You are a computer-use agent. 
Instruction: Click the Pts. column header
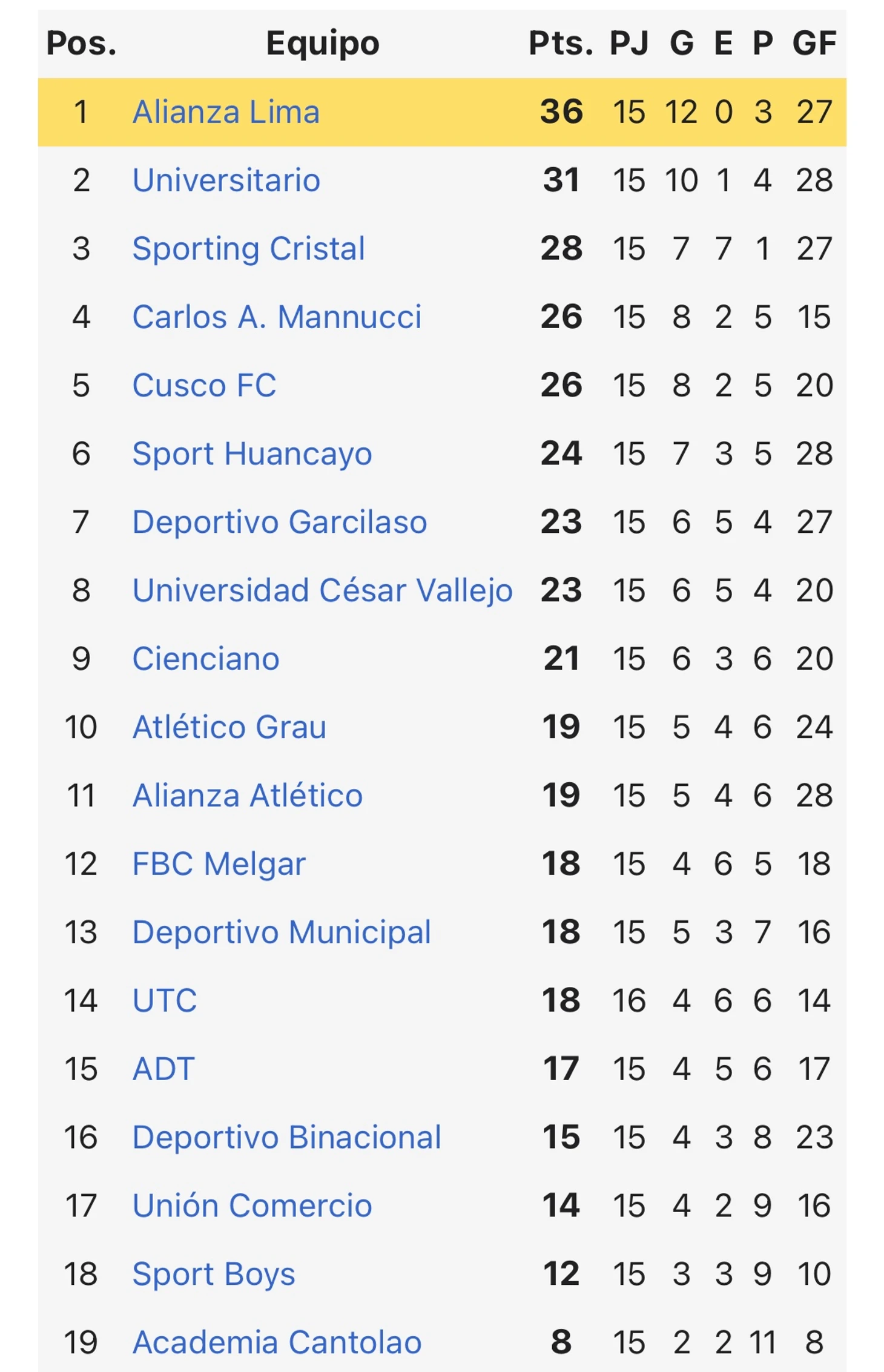pos(561,44)
